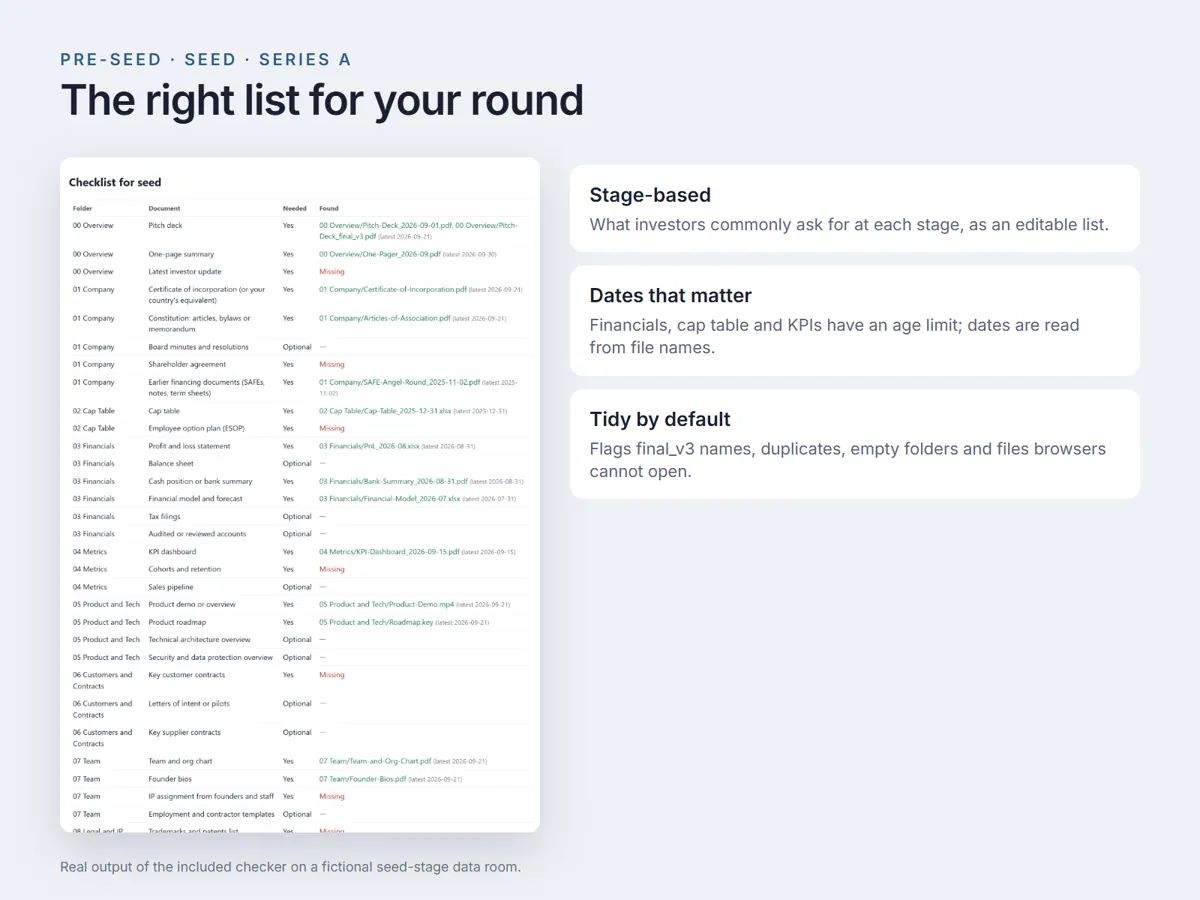
Task: Open the Pitch-Deck_2026-09-01.pdf file link
Action: pos(385,226)
